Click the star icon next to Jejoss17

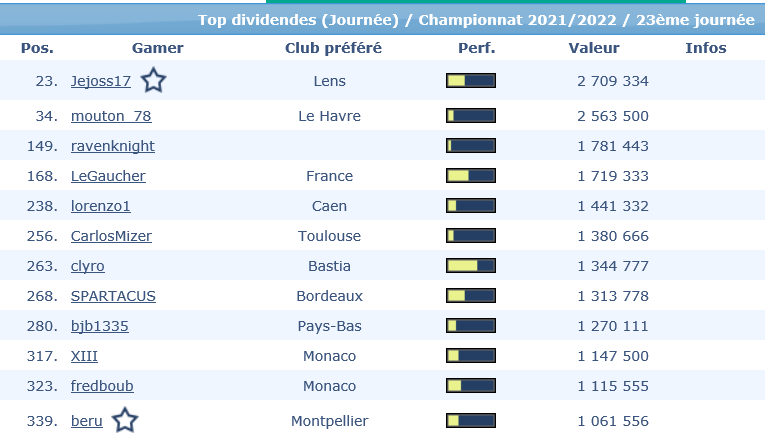pyautogui.click(x=153, y=80)
